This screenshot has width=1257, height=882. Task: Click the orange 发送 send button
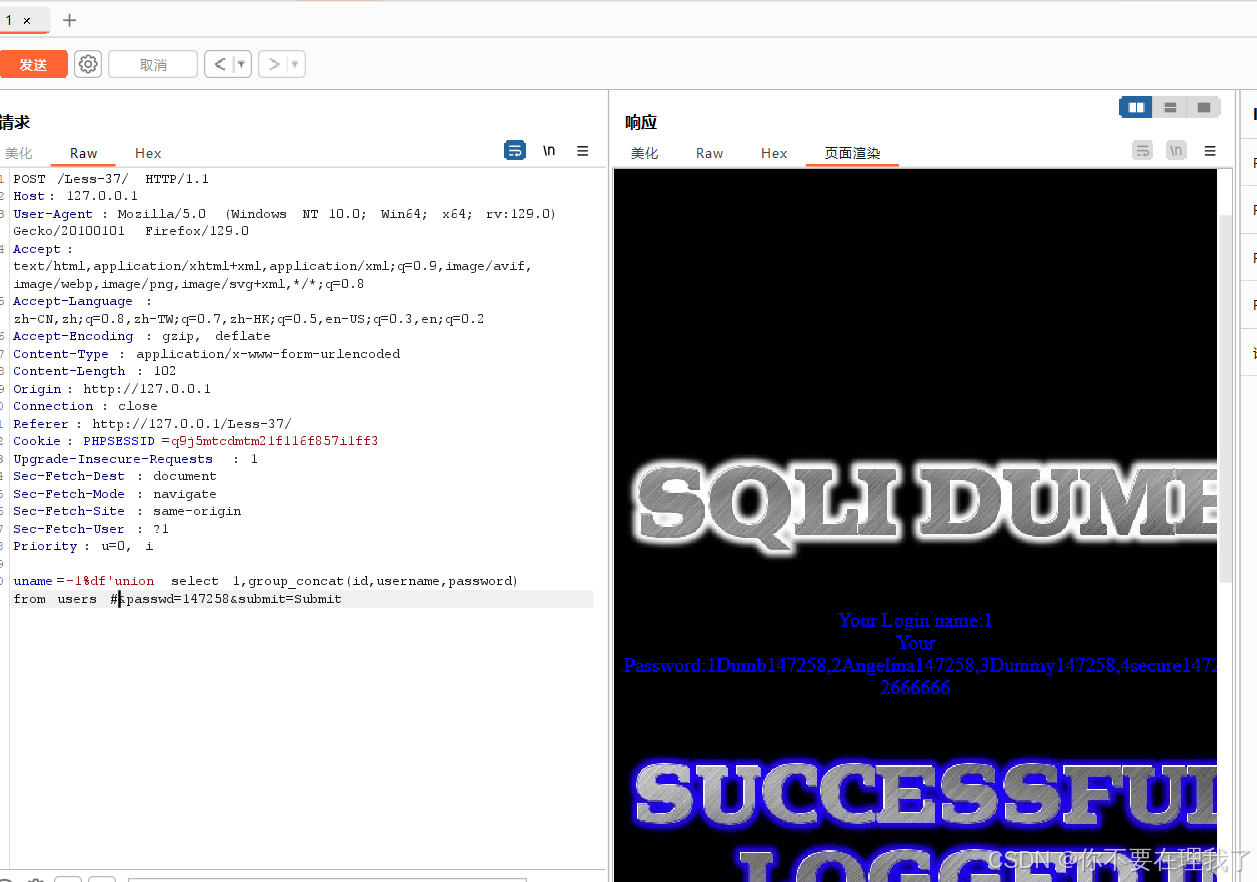[33, 64]
